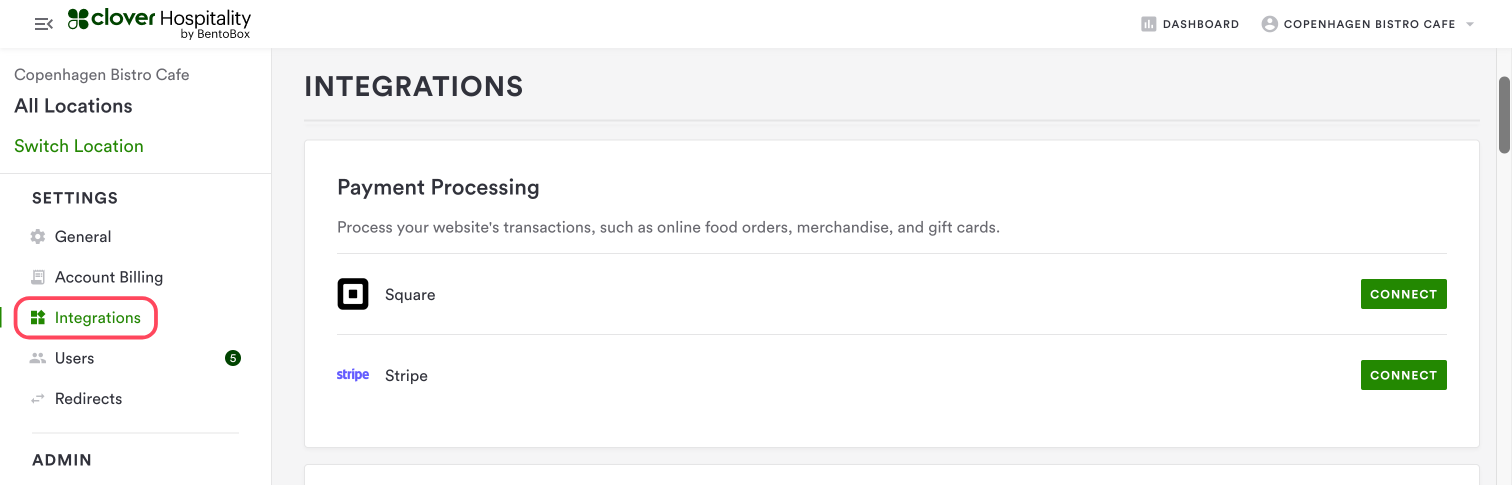Image resolution: width=1512 pixels, height=485 pixels.
Task: Click the Clover Hospitality logo
Action: coord(159,24)
